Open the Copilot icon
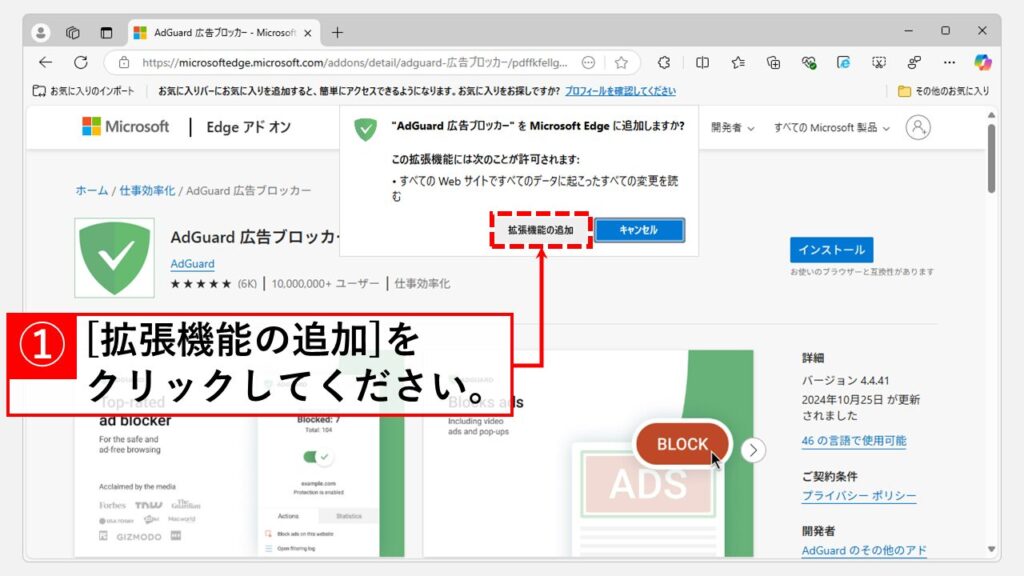This screenshot has height=576, width=1024. (x=983, y=62)
